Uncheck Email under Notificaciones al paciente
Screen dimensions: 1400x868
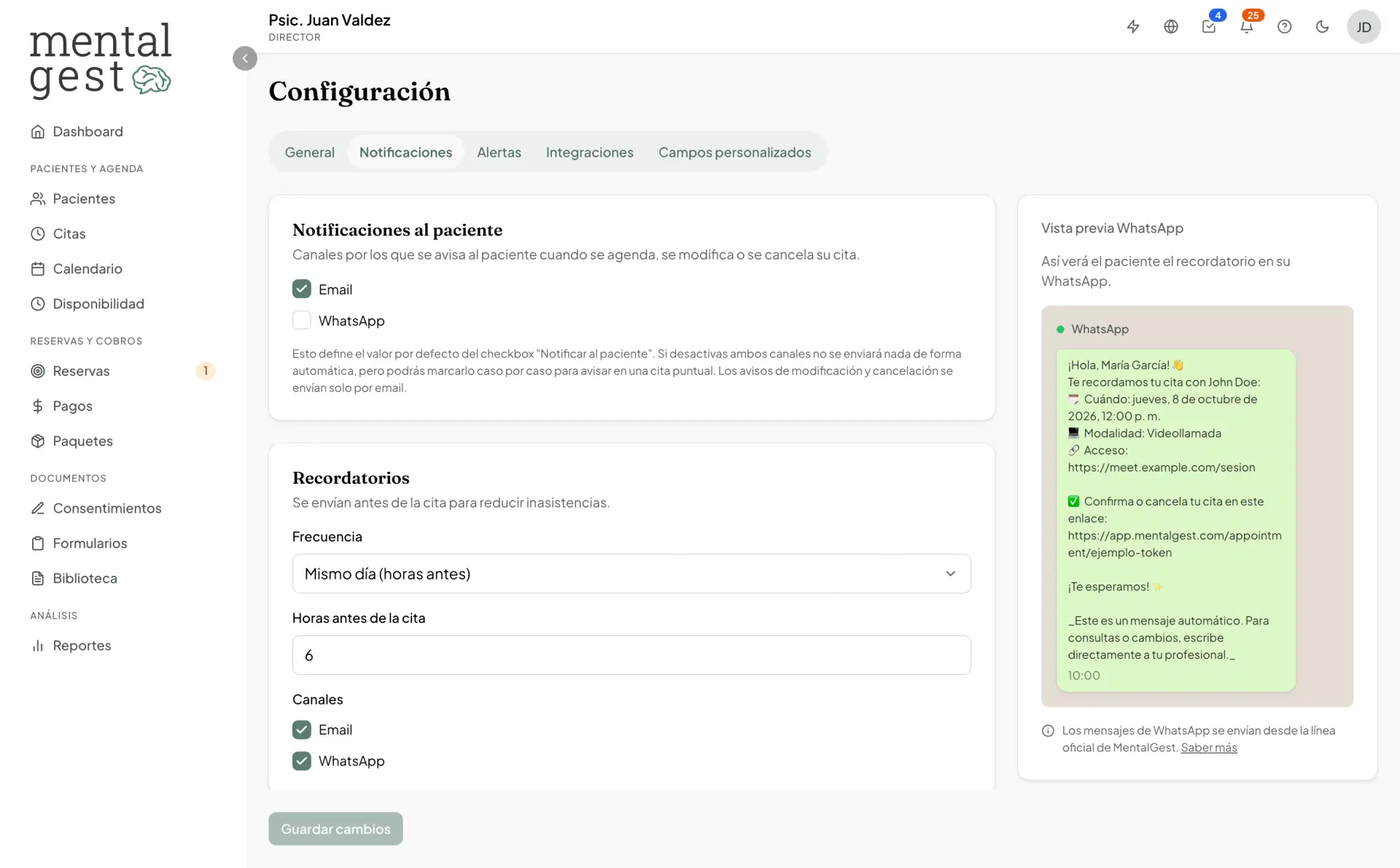point(302,289)
